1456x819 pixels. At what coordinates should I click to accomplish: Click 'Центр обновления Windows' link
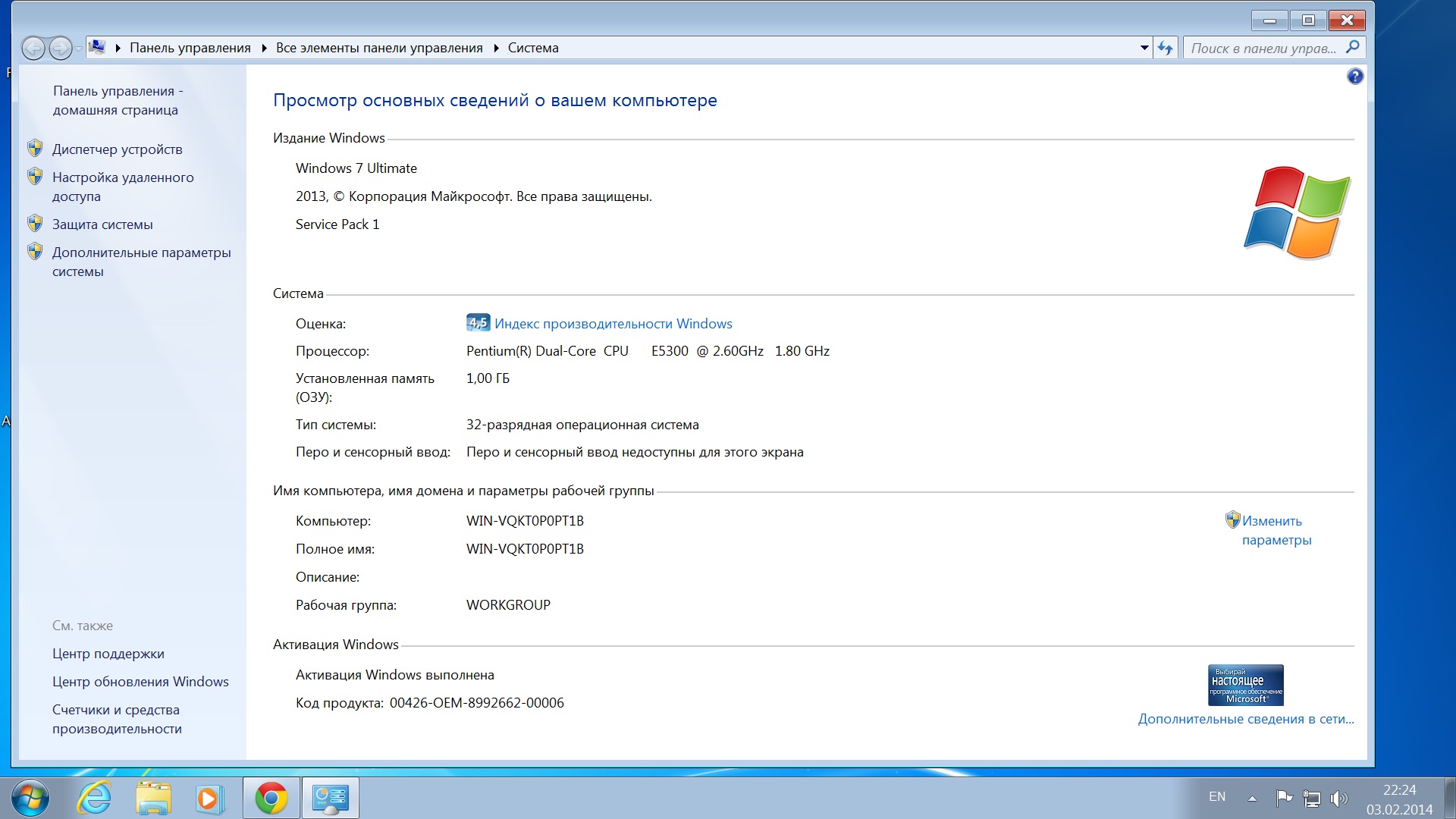coord(140,682)
